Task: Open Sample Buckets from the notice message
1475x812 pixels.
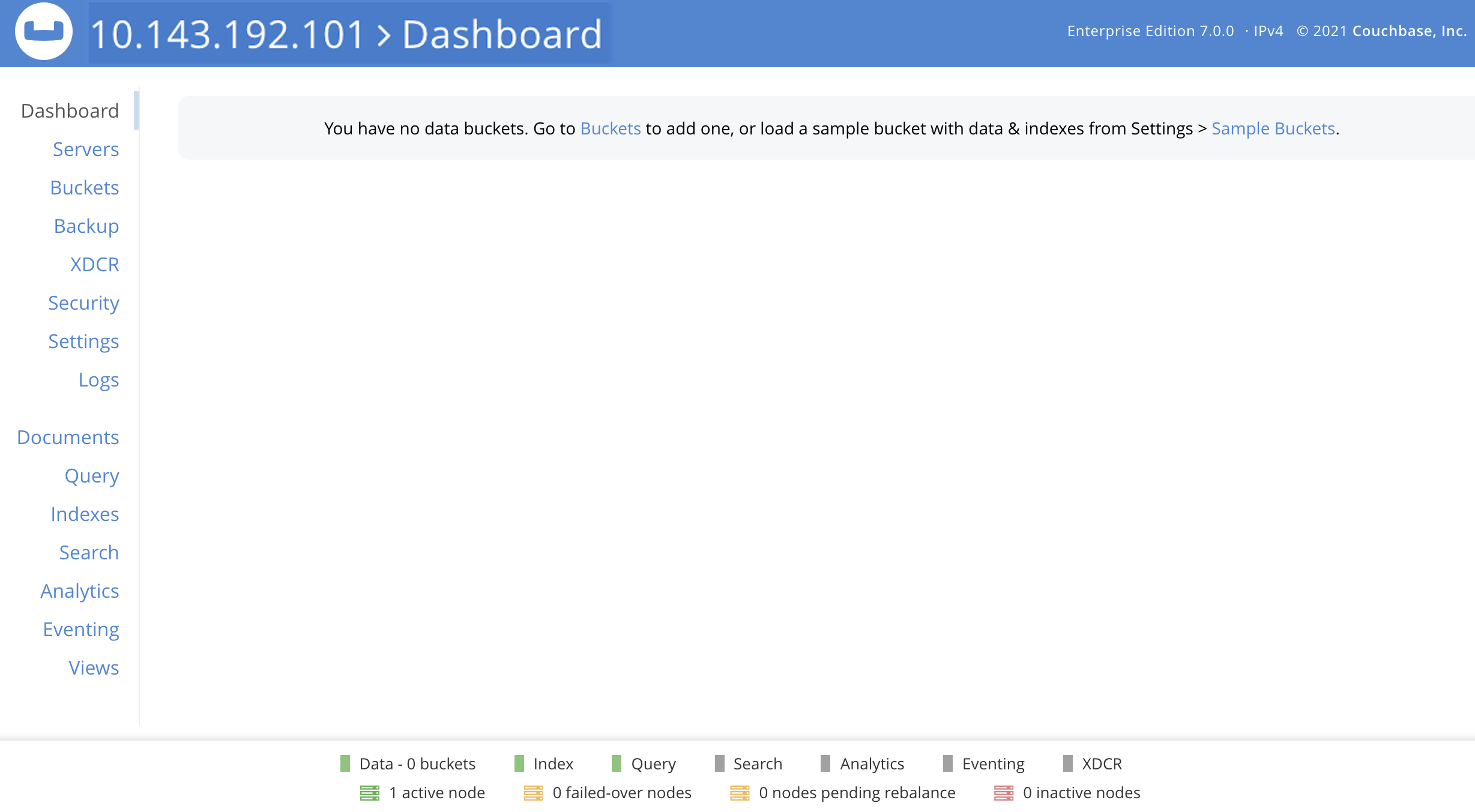Action: [1272, 128]
